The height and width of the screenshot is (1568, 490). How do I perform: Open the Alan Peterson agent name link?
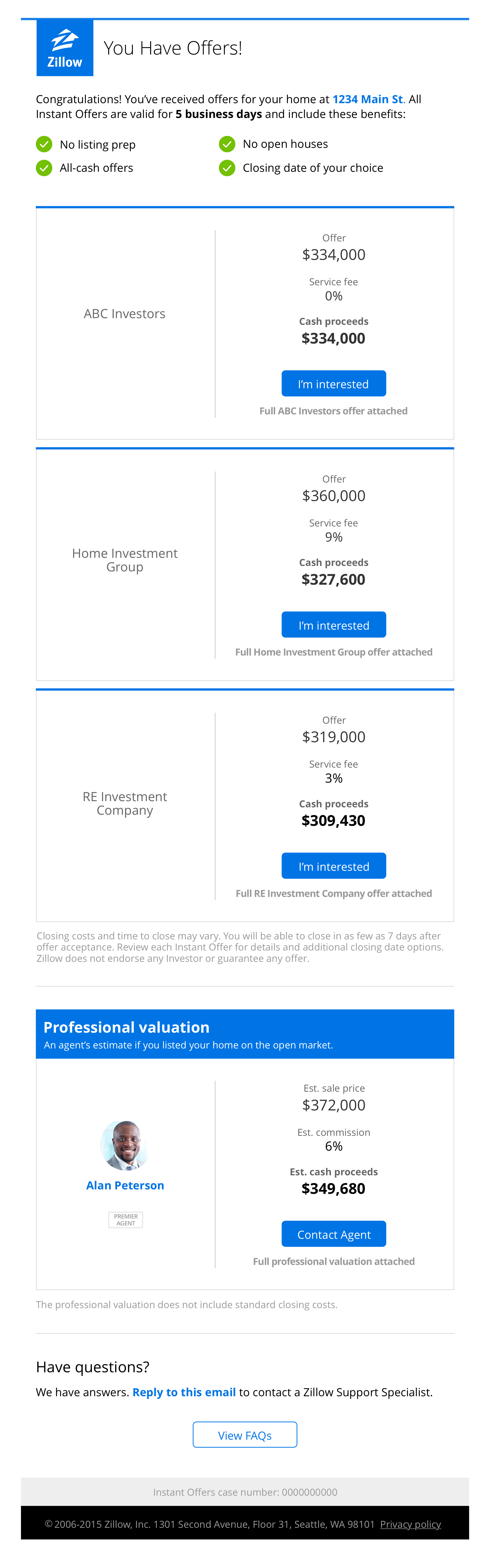[125, 1185]
